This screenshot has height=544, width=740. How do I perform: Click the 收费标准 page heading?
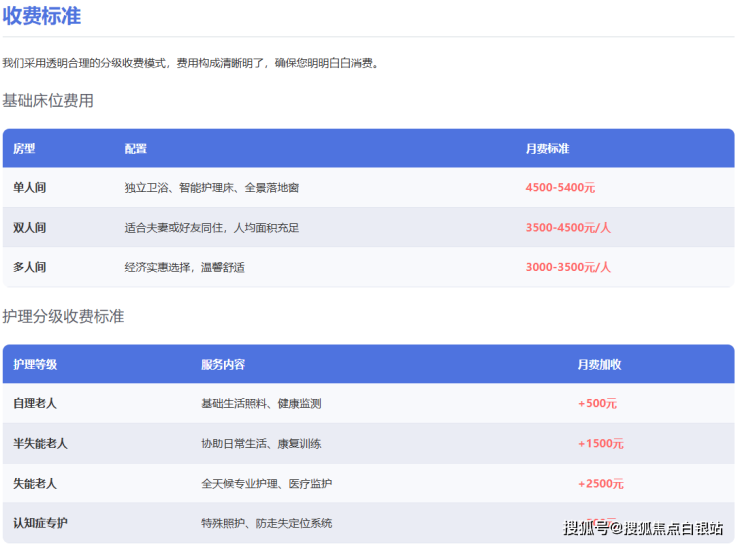coord(42,16)
